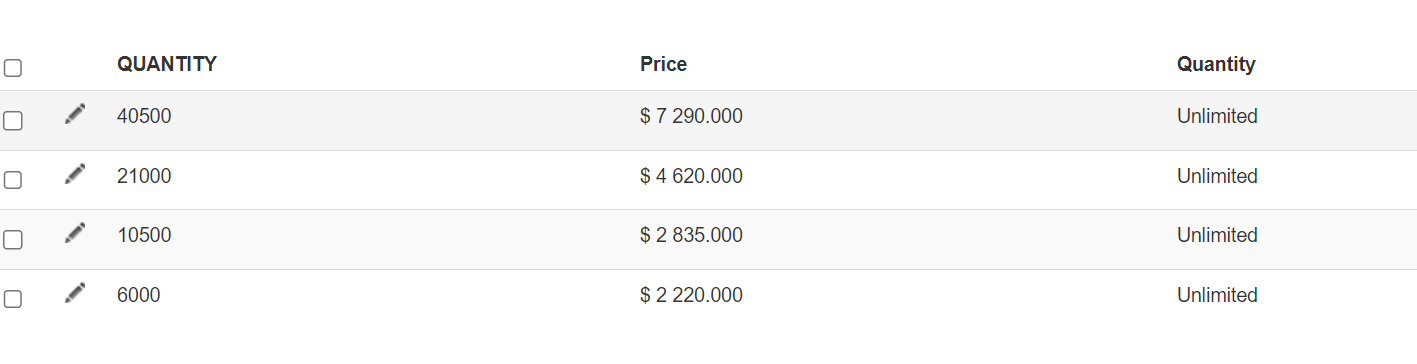Sort by the Price column header
The height and width of the screenshot is (364, 1417).
[x=663, y=64]
